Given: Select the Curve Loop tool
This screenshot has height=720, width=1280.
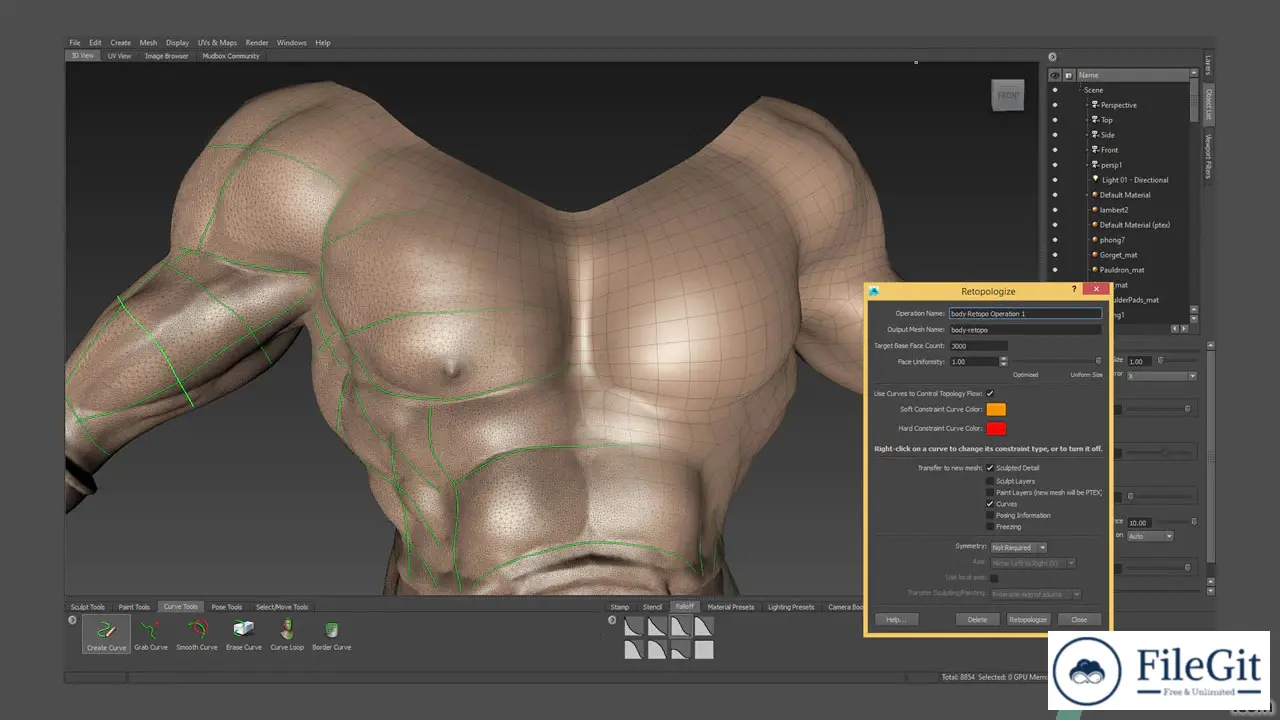Looking at the screenshot, I should [287, 634].
